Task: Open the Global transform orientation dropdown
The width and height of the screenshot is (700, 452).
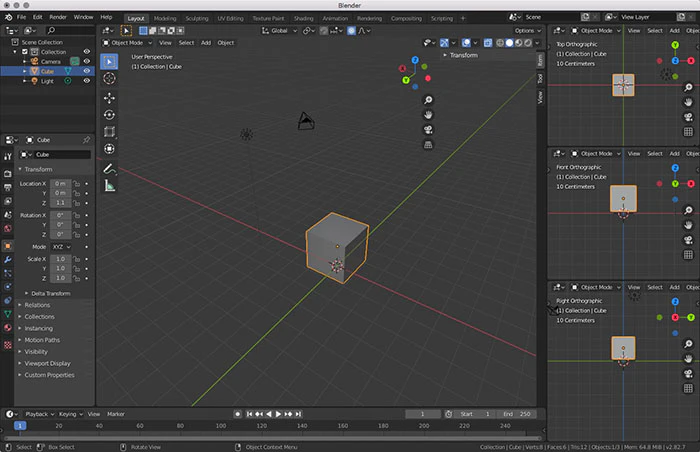Action: [279, 31]
